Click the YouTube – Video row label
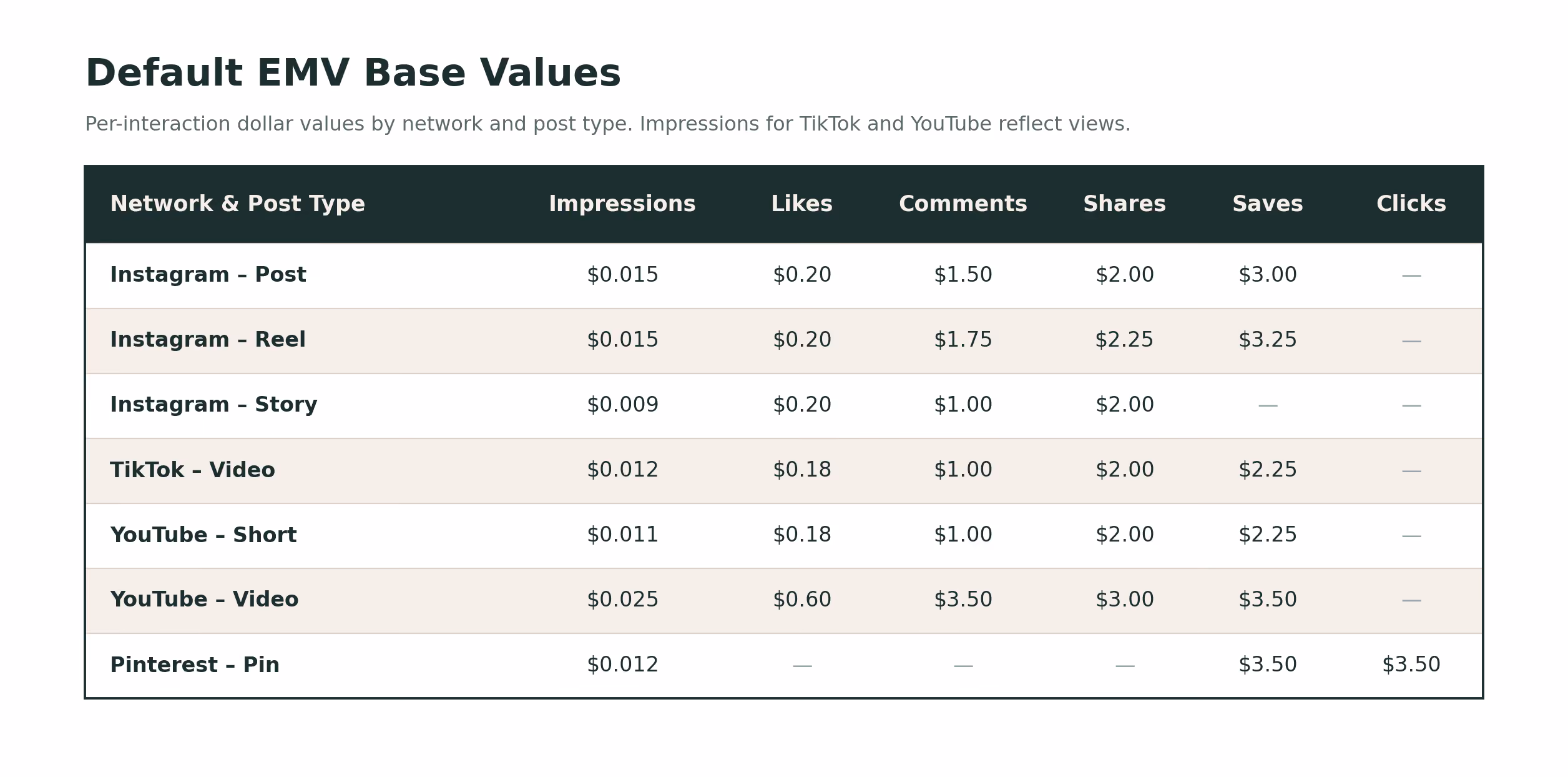 204,600
